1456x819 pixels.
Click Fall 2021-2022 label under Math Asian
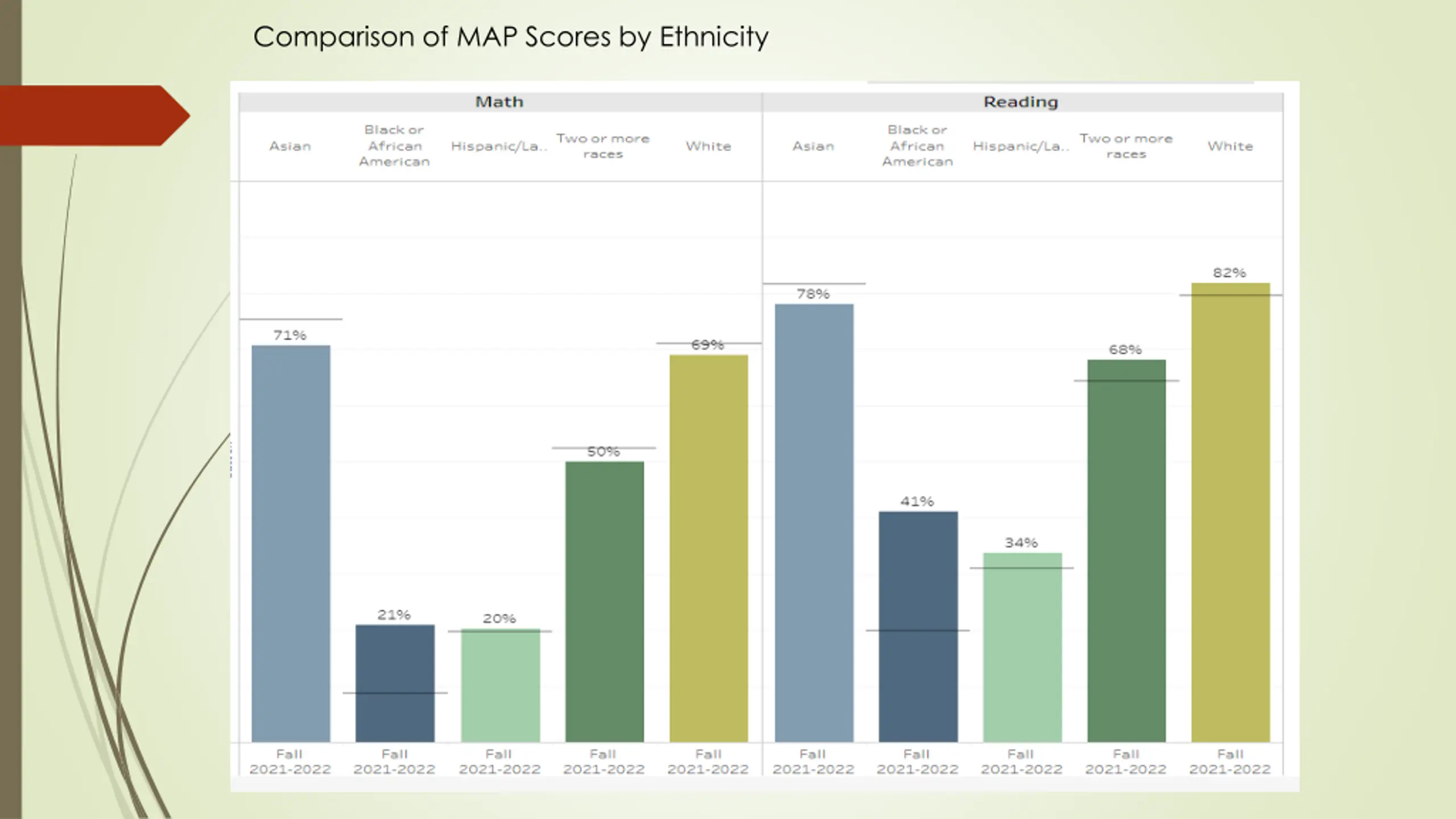(290, 762)
